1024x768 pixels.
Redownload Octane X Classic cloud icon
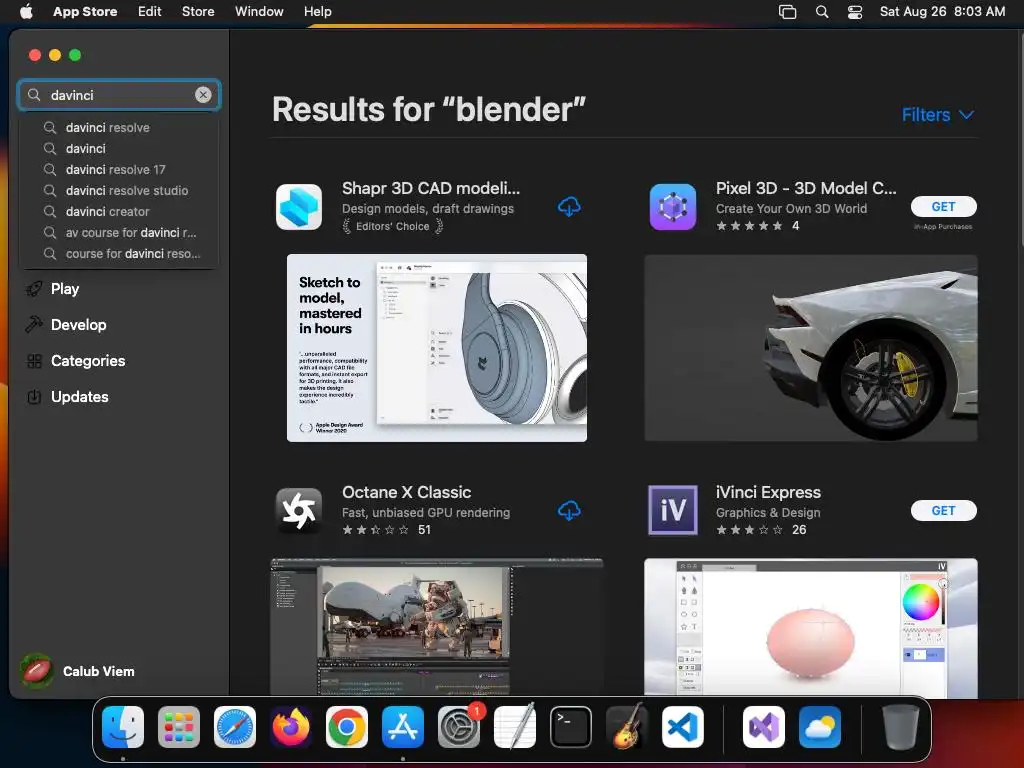tap(569, 511)
